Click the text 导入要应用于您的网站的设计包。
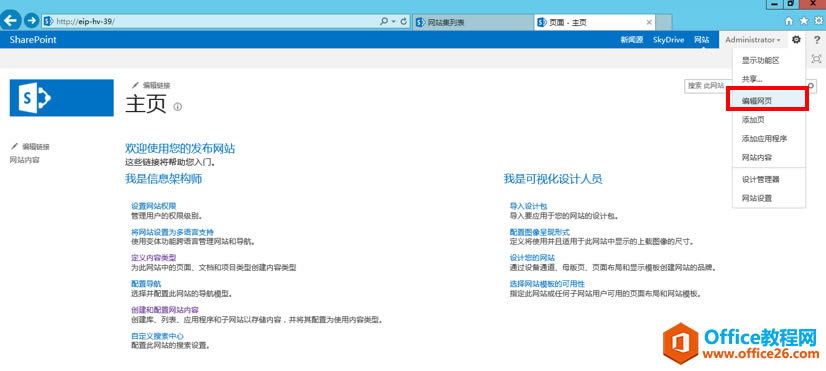The image size is (826, 371). tap(564, 216)
